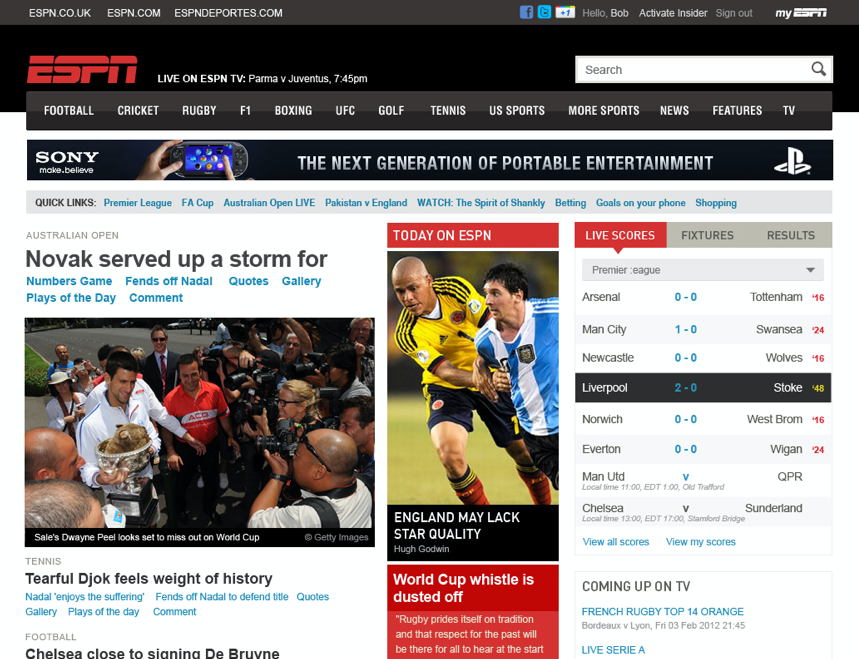
Task: Open the Premier League quick link
Action: pyautogui.click(x=138, y=203)
